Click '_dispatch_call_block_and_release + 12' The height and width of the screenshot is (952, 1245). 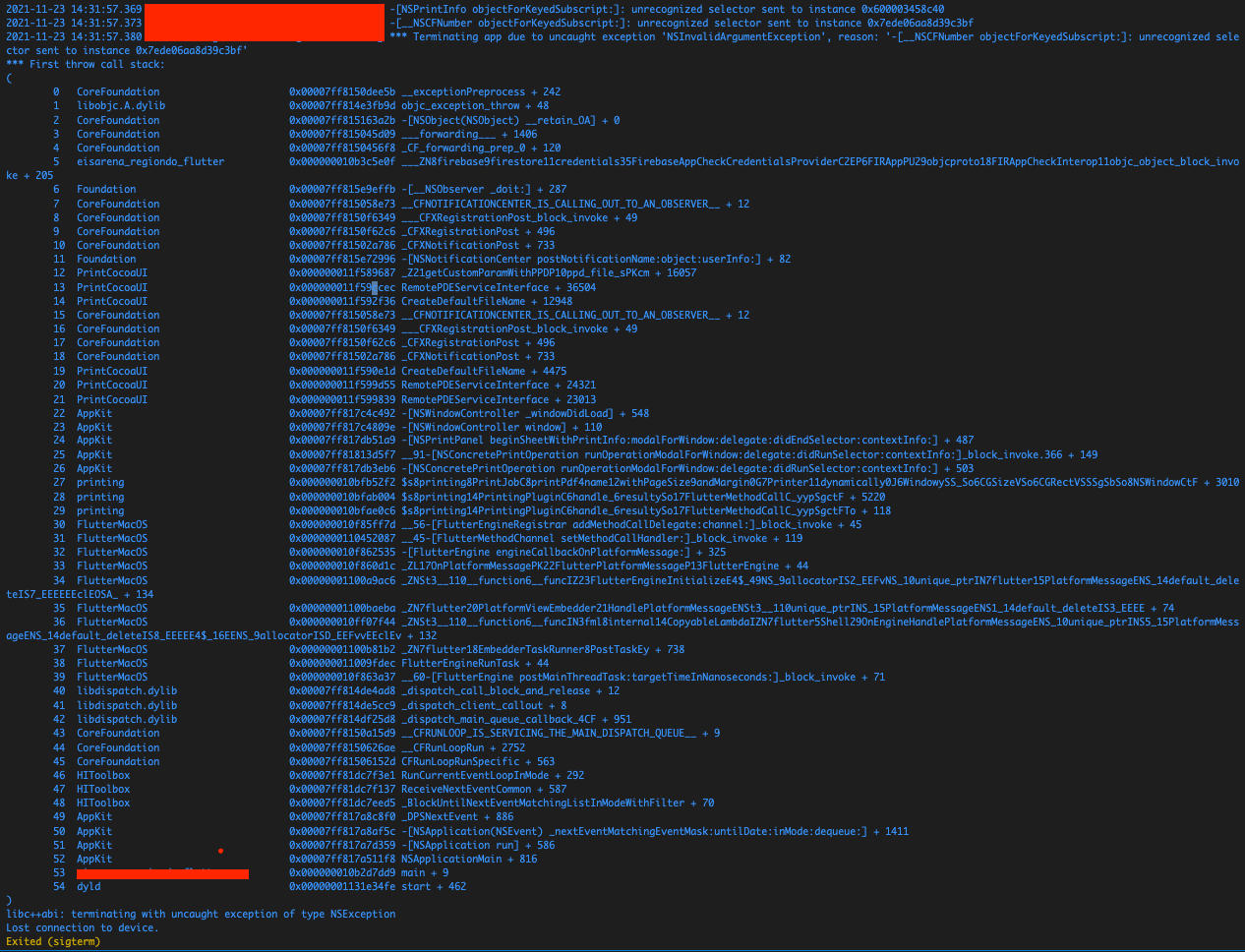510,690
